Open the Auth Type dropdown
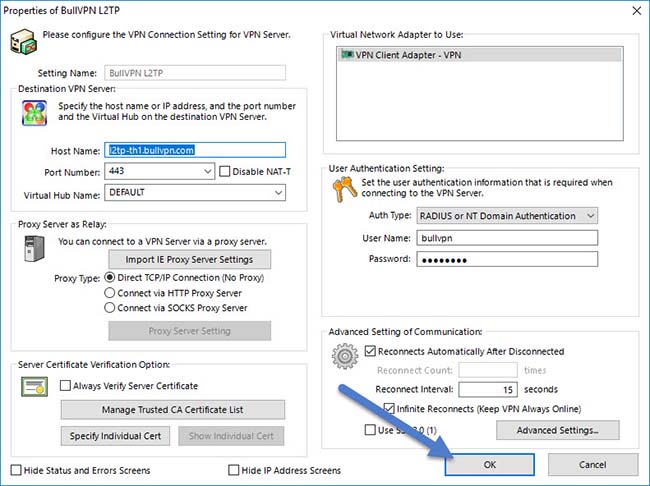This screenshot has height=486, width=650. (590, 216)
